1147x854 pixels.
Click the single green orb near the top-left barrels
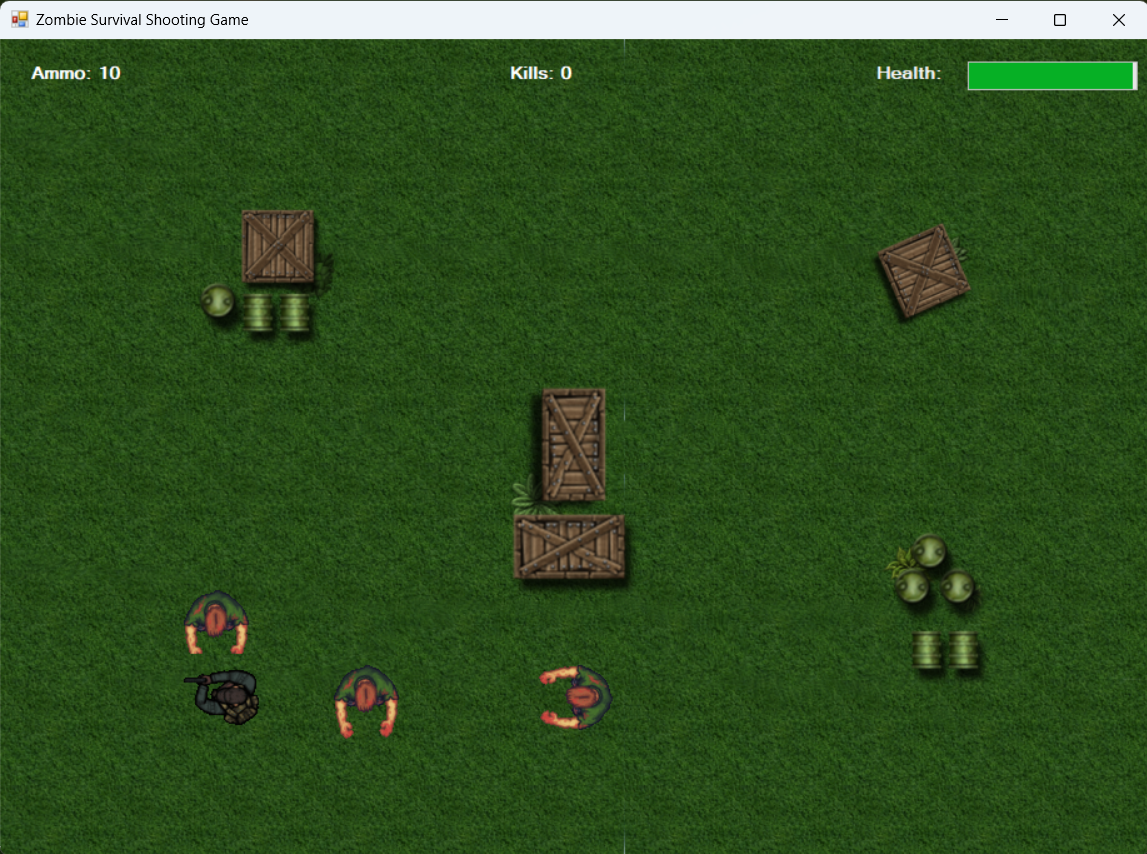coord(216,301)
